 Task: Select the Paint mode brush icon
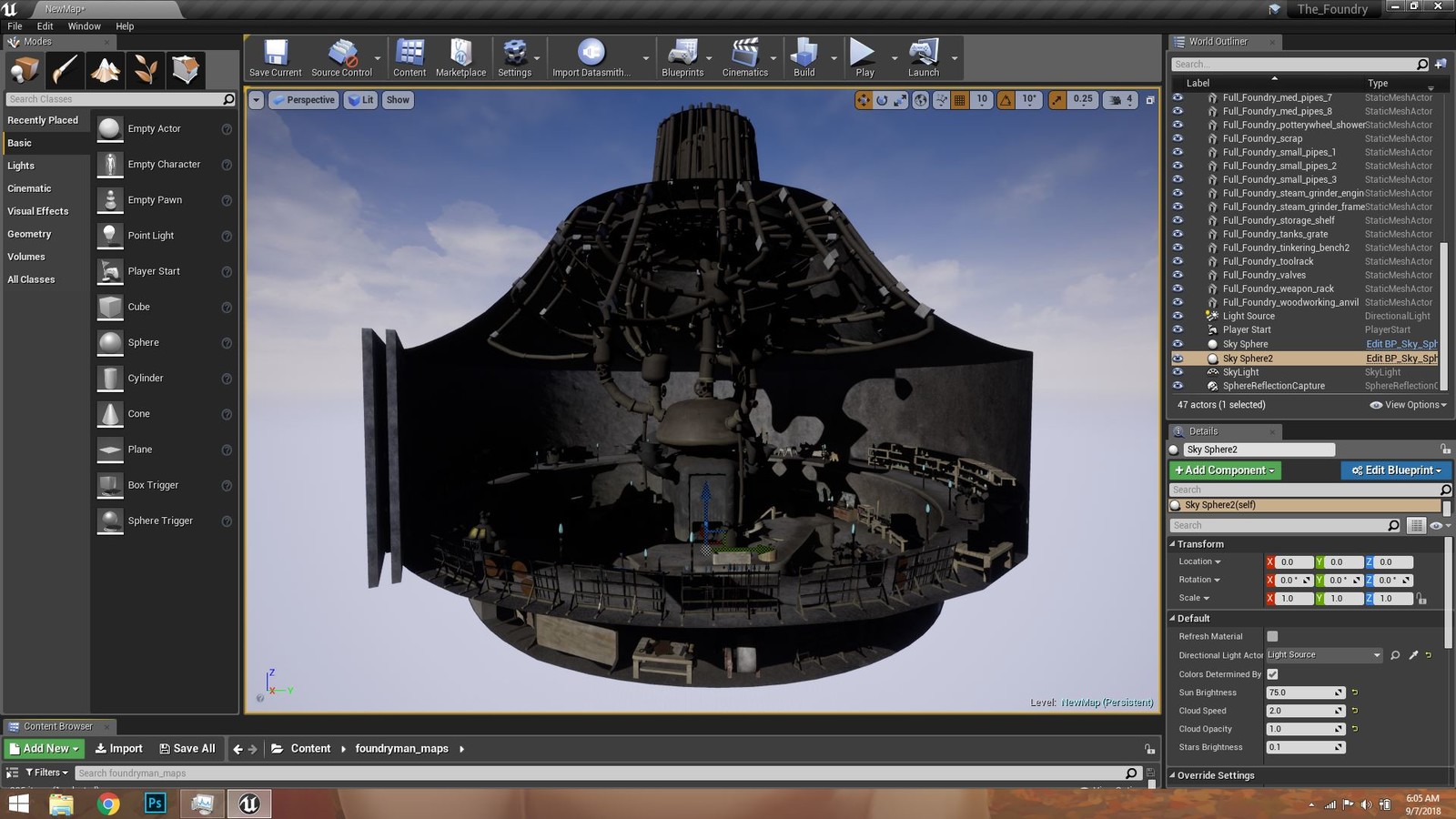65,69
